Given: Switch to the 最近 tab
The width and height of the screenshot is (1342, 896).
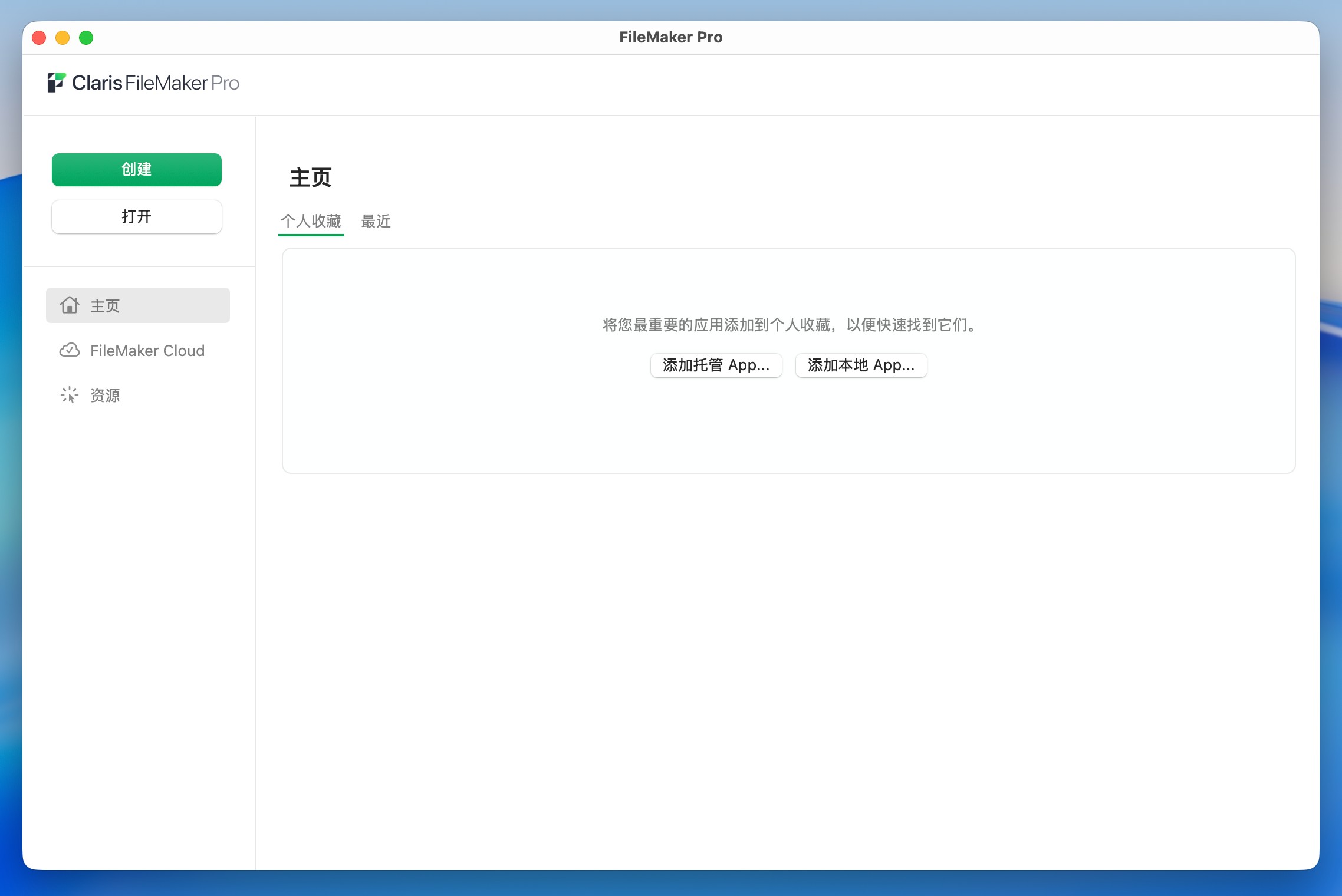Looking at the screenshot, I should [376, 221].
